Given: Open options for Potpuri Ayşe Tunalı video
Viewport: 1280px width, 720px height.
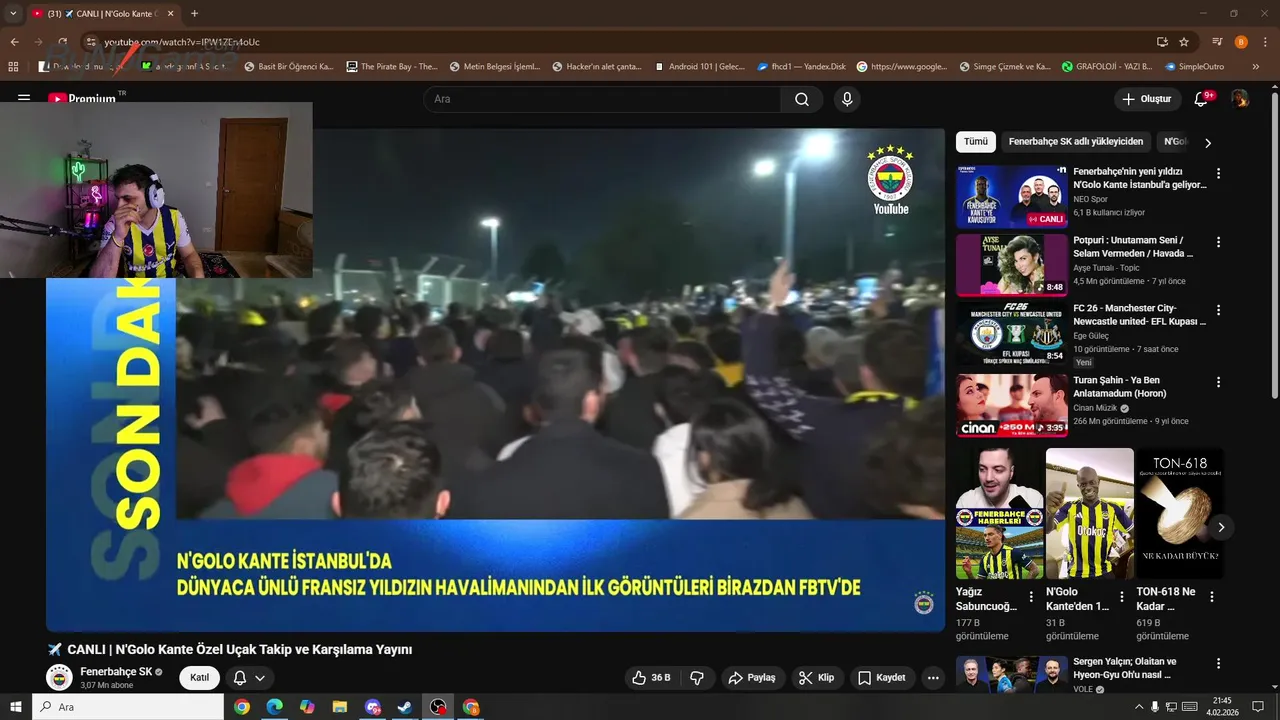Looking at the screenshot, I should (1218, 242).
